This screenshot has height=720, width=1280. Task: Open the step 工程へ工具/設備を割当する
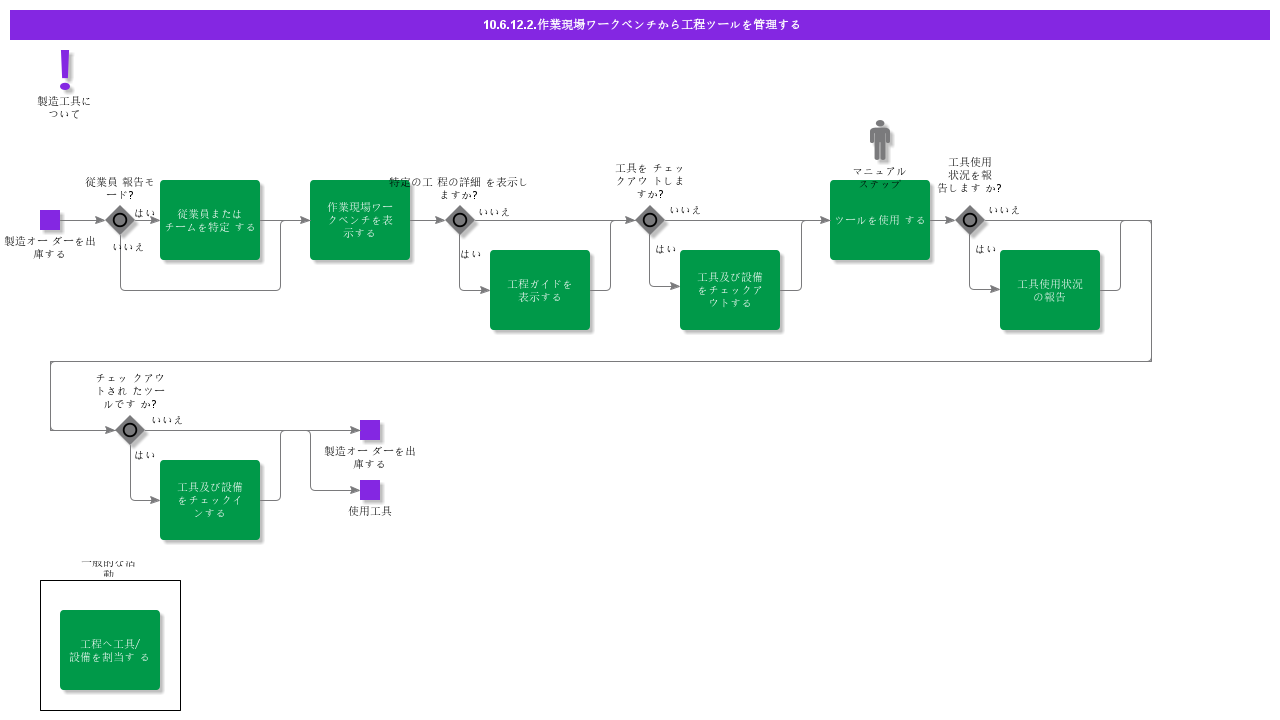point(110,650)
